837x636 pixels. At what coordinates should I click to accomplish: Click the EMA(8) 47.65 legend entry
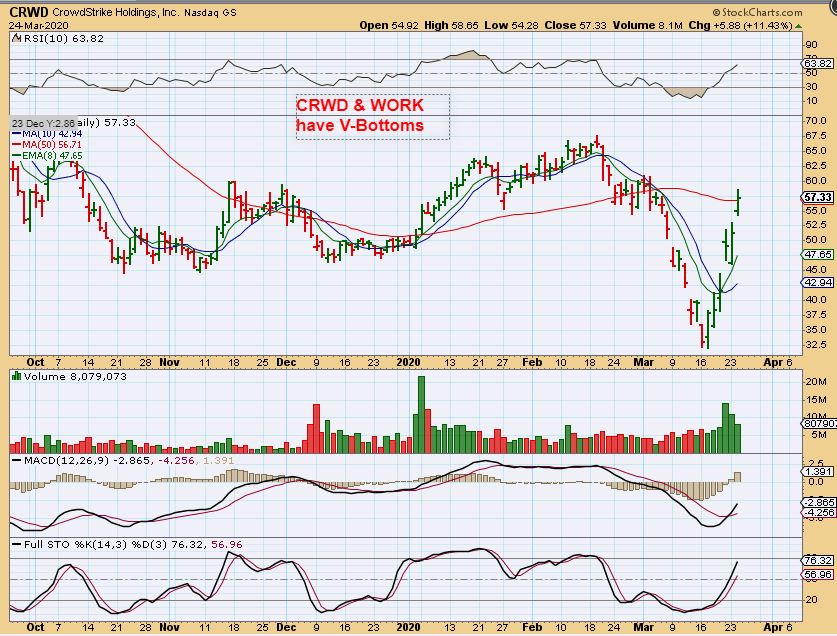click(47, 155)
